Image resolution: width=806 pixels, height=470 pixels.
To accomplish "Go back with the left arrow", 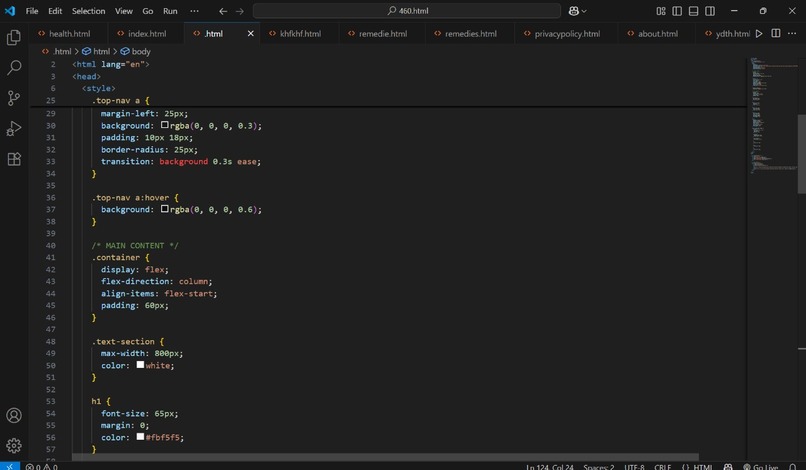I will 223,11.
